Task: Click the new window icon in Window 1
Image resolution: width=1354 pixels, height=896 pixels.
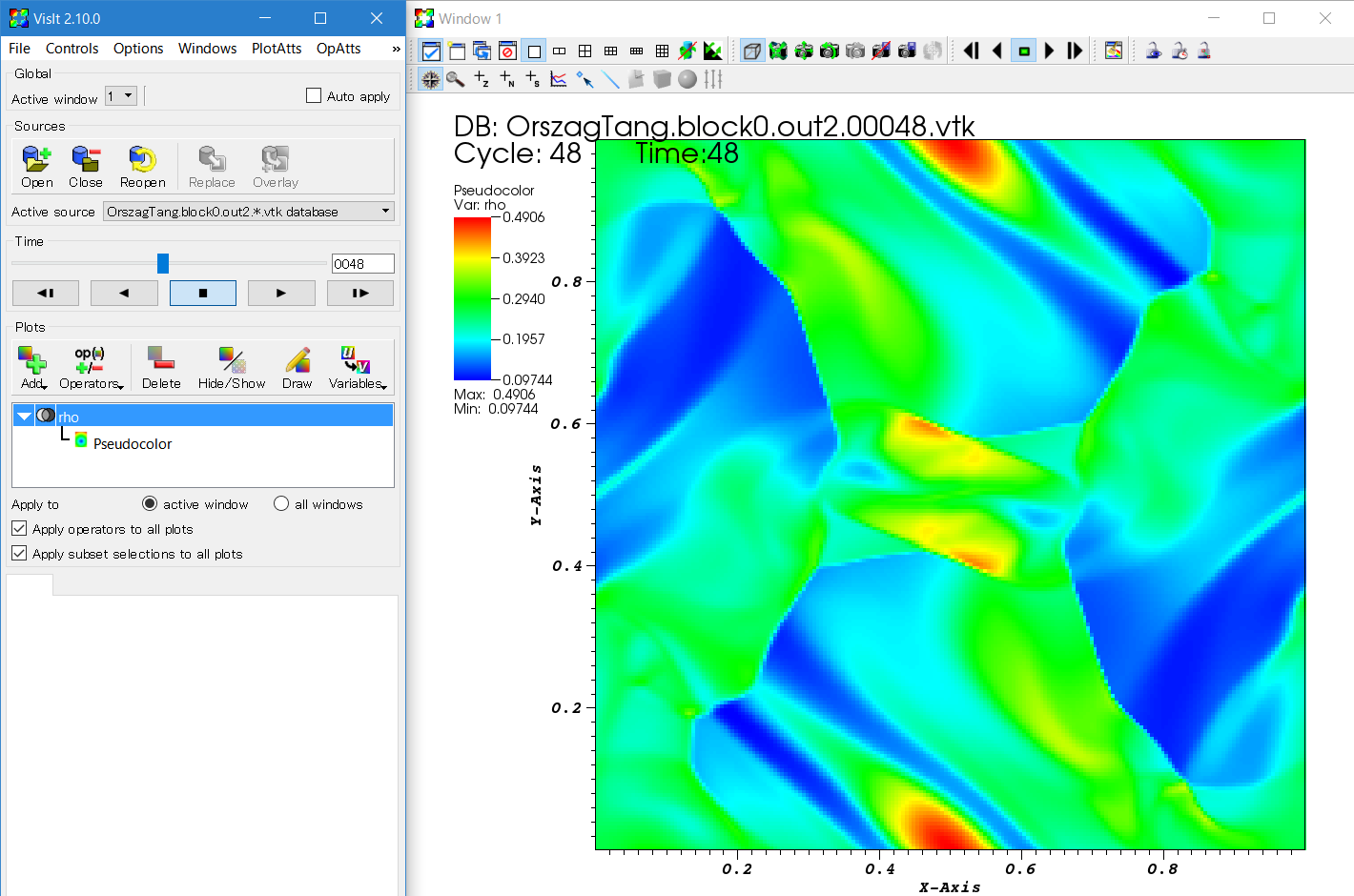Action: 457,51
